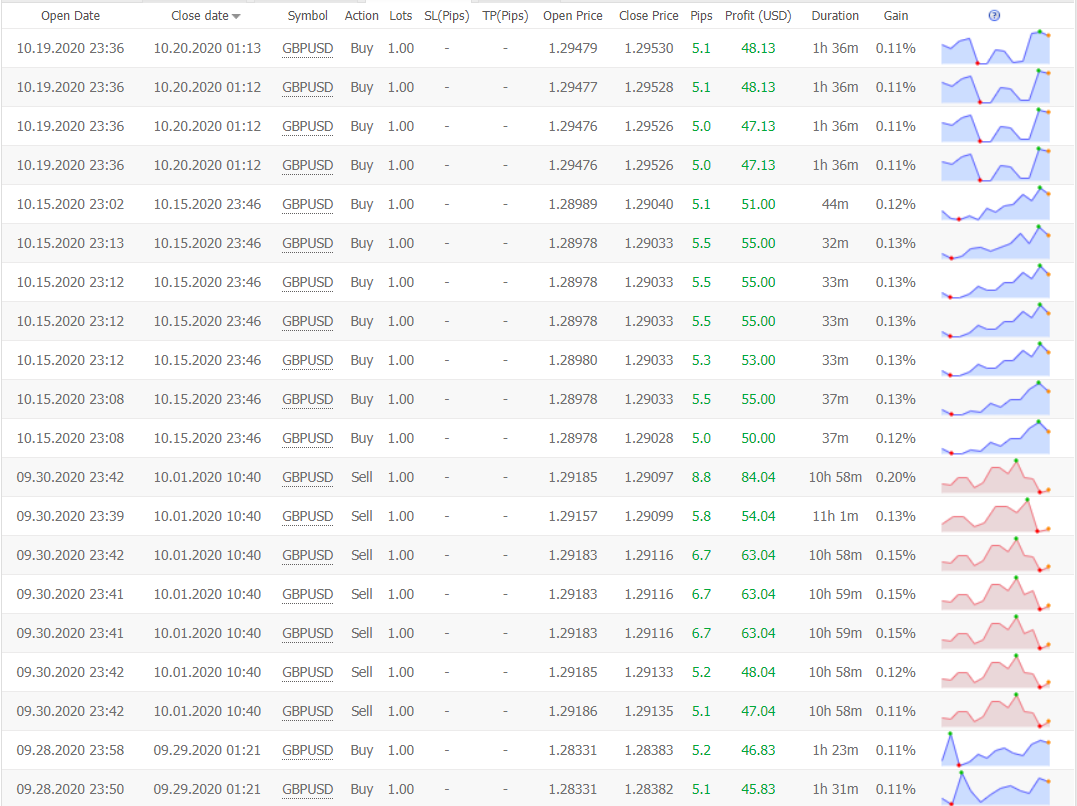Sort by the Gain column header
The height and width of the screenshot is (806, 1077).
pyautogui.click(x=896, y=16)
